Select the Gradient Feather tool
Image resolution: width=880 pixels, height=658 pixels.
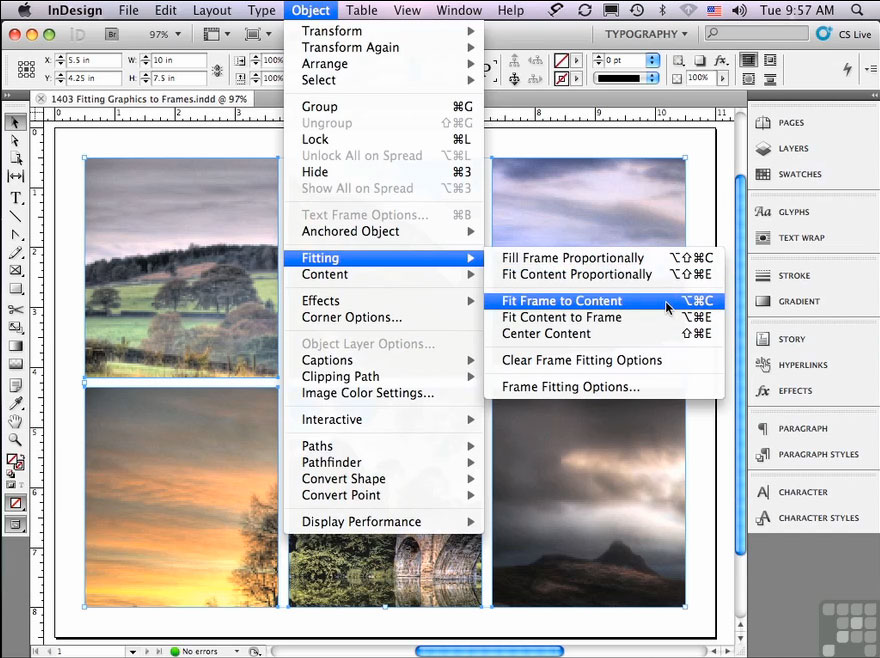15,363
